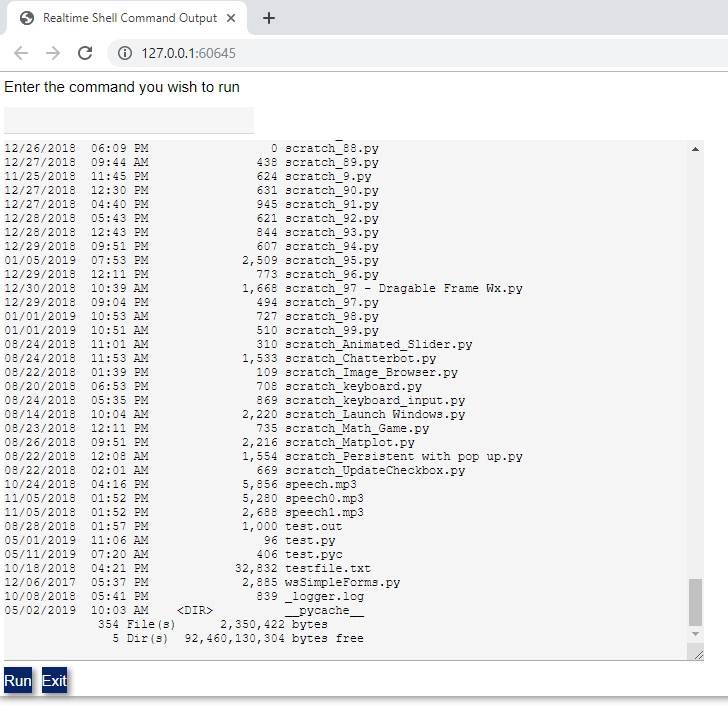Click the '2,350,422 bytes' total text

click(x=274, y=624)
